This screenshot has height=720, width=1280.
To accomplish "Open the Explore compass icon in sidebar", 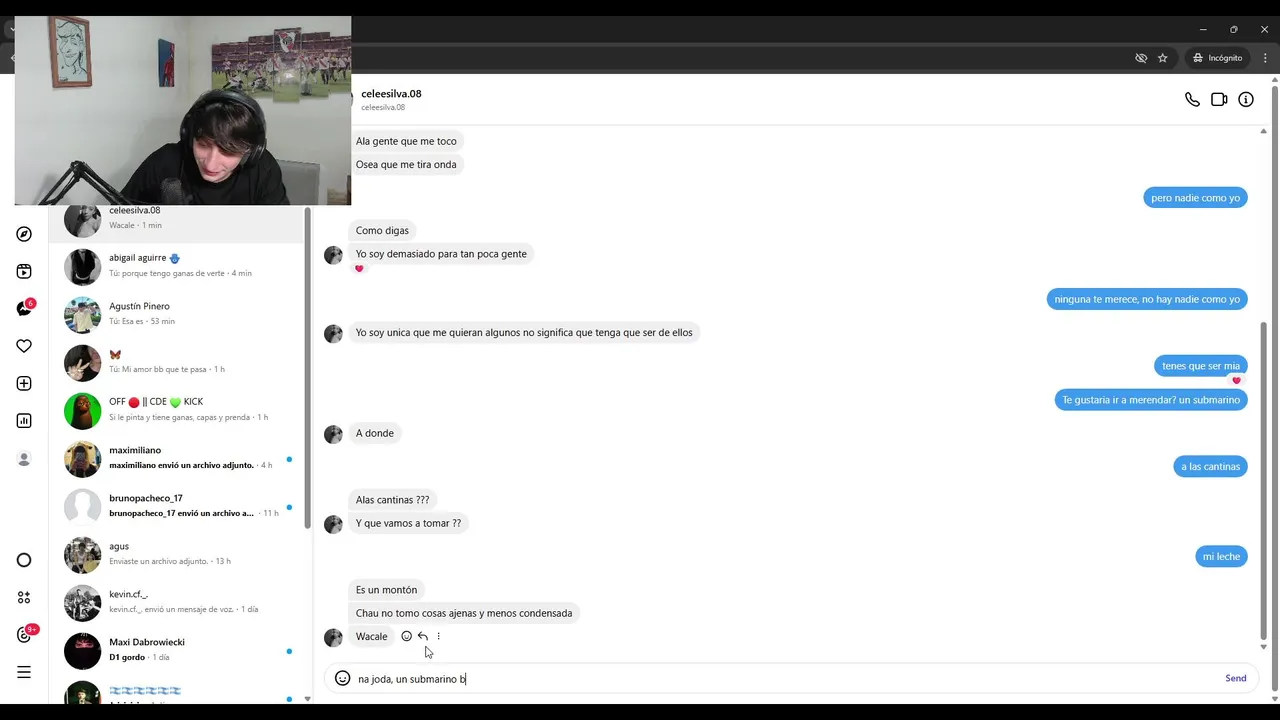I will point(24,234).
